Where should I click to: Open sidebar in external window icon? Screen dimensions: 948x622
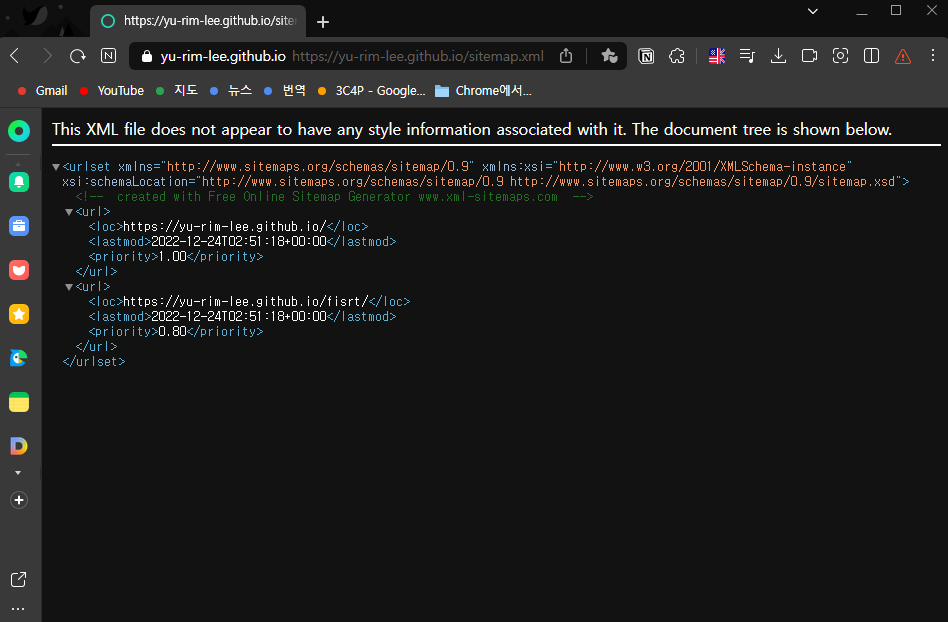pos(19,580)
